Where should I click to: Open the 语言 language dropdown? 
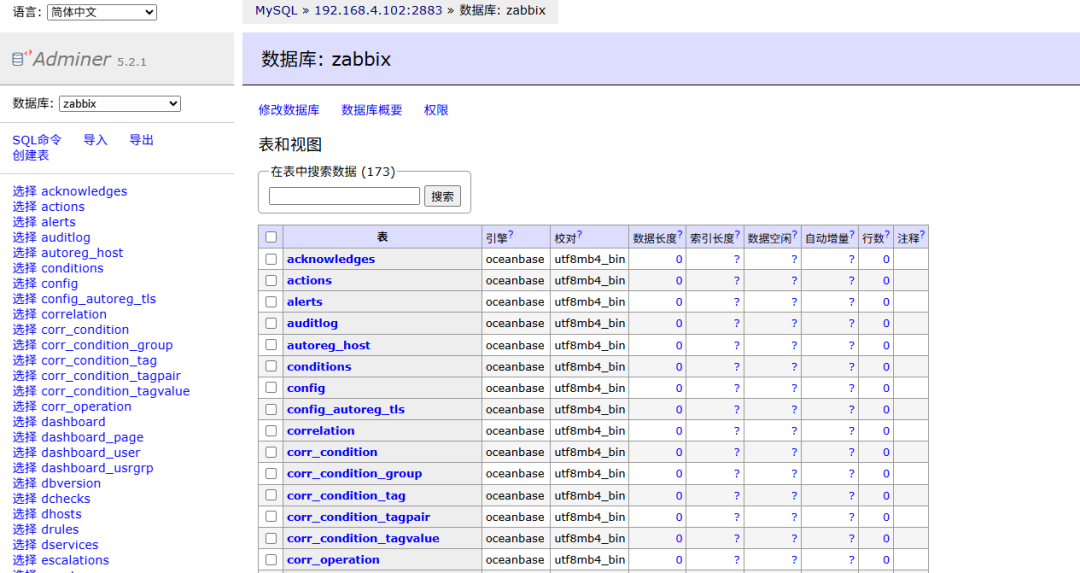[x=102, y=12]
